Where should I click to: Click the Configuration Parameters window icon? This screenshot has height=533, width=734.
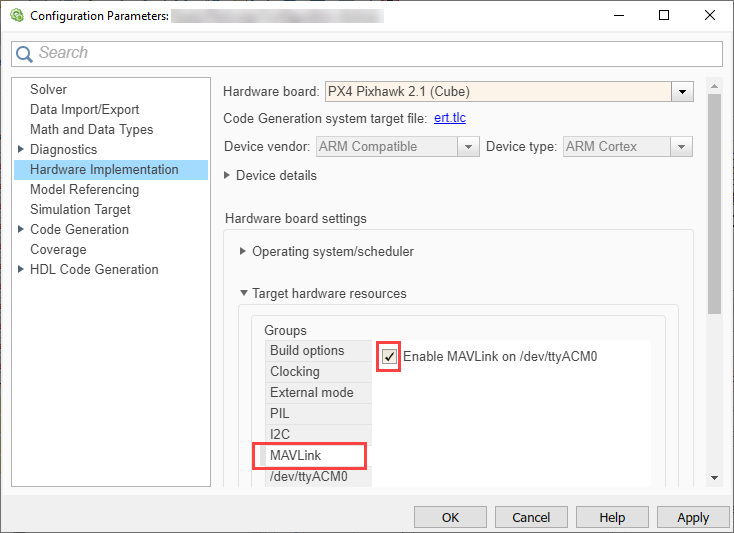[x=15, y=16]
